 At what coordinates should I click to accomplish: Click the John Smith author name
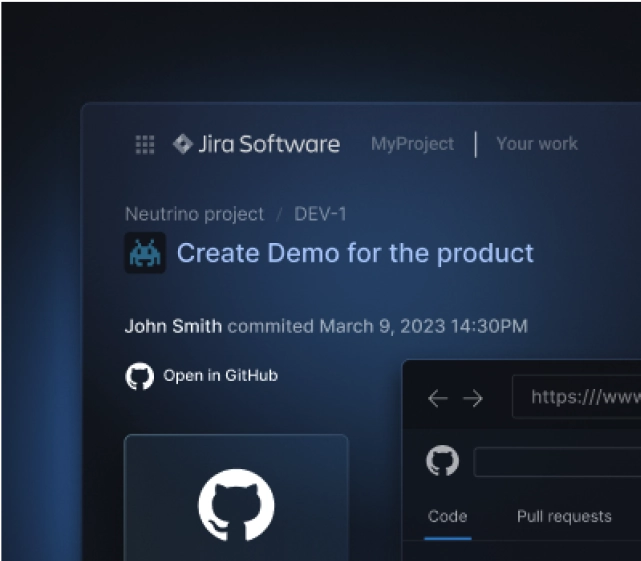[x=173, y=326]
